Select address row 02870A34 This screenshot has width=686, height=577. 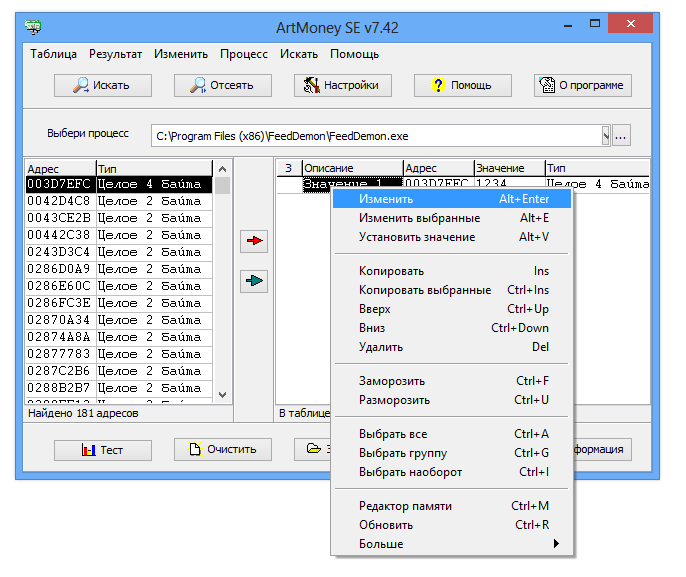pos(119,321)
